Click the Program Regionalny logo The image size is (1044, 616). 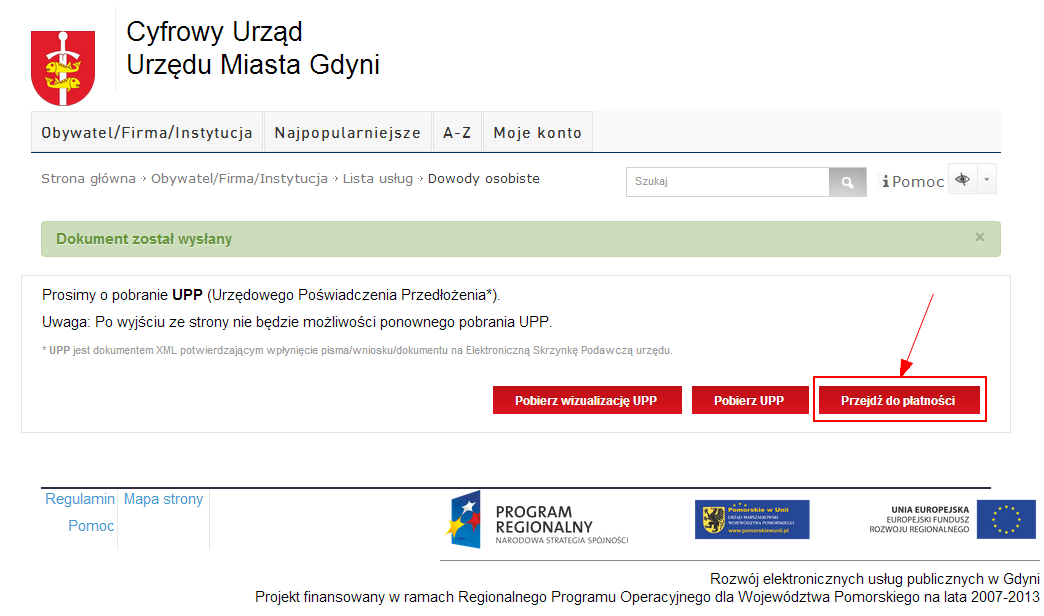(x=537, y=520)
